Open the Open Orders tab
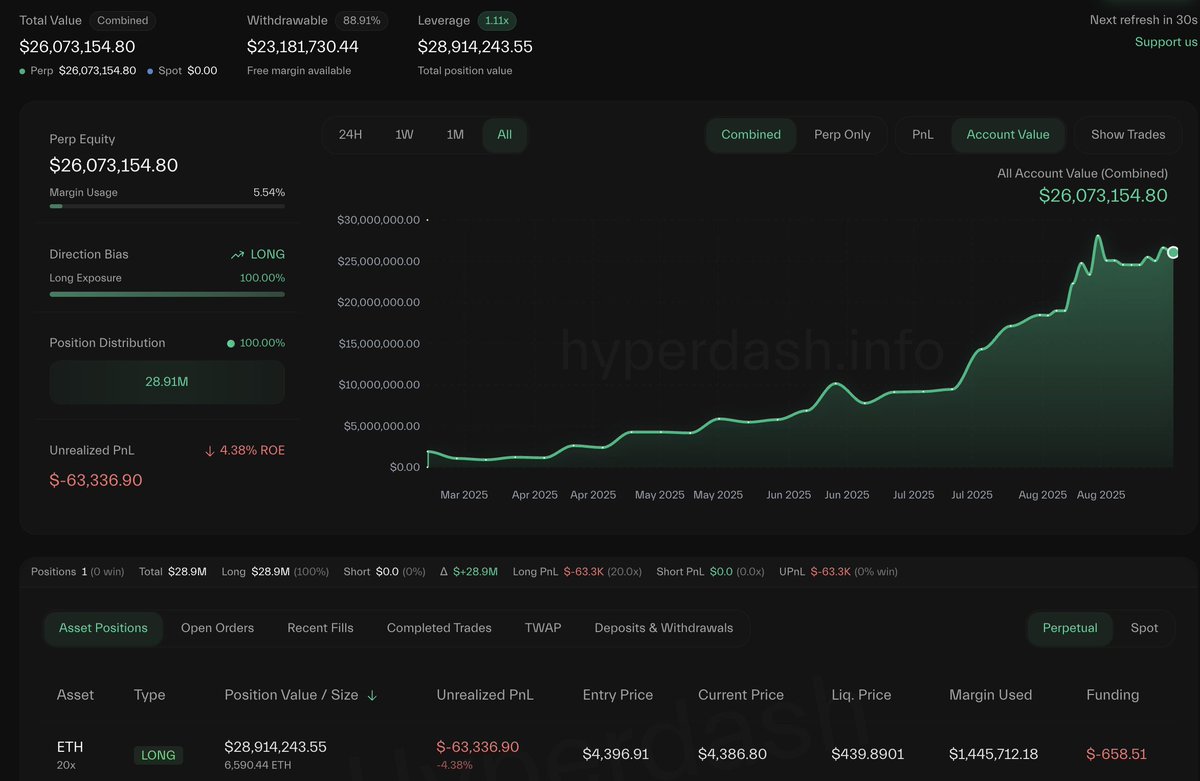The image size is (1200, 781). point(217,628)
